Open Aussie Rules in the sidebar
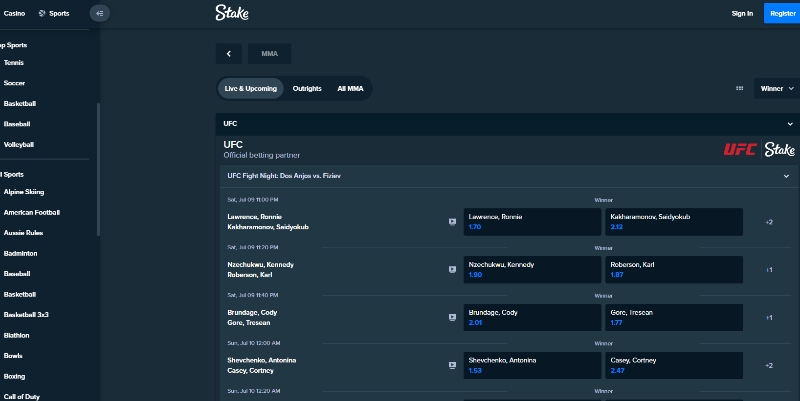 23,233
